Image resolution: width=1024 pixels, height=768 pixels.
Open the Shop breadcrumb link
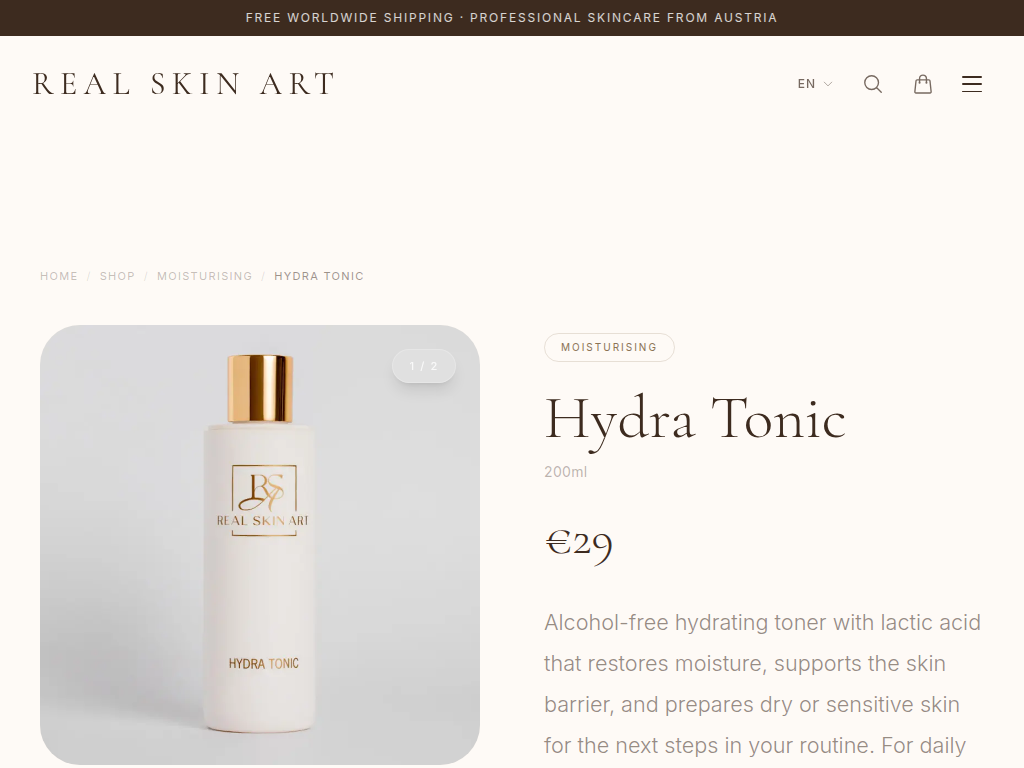(117, 276)
